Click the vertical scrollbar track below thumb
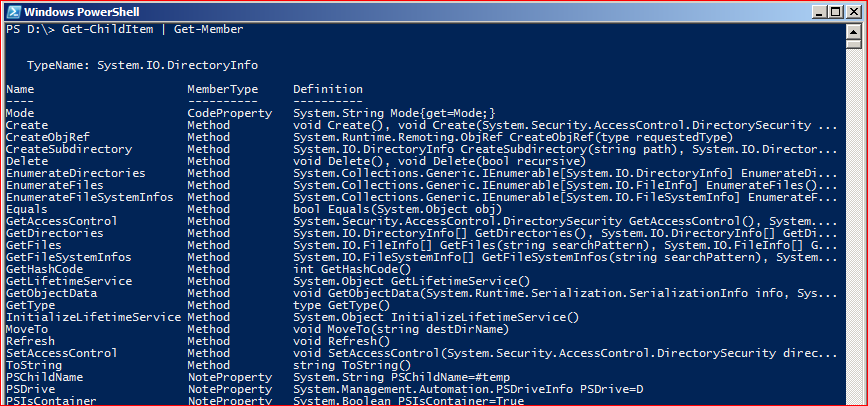This screenshot has height=406, width=868. point(852,227)
